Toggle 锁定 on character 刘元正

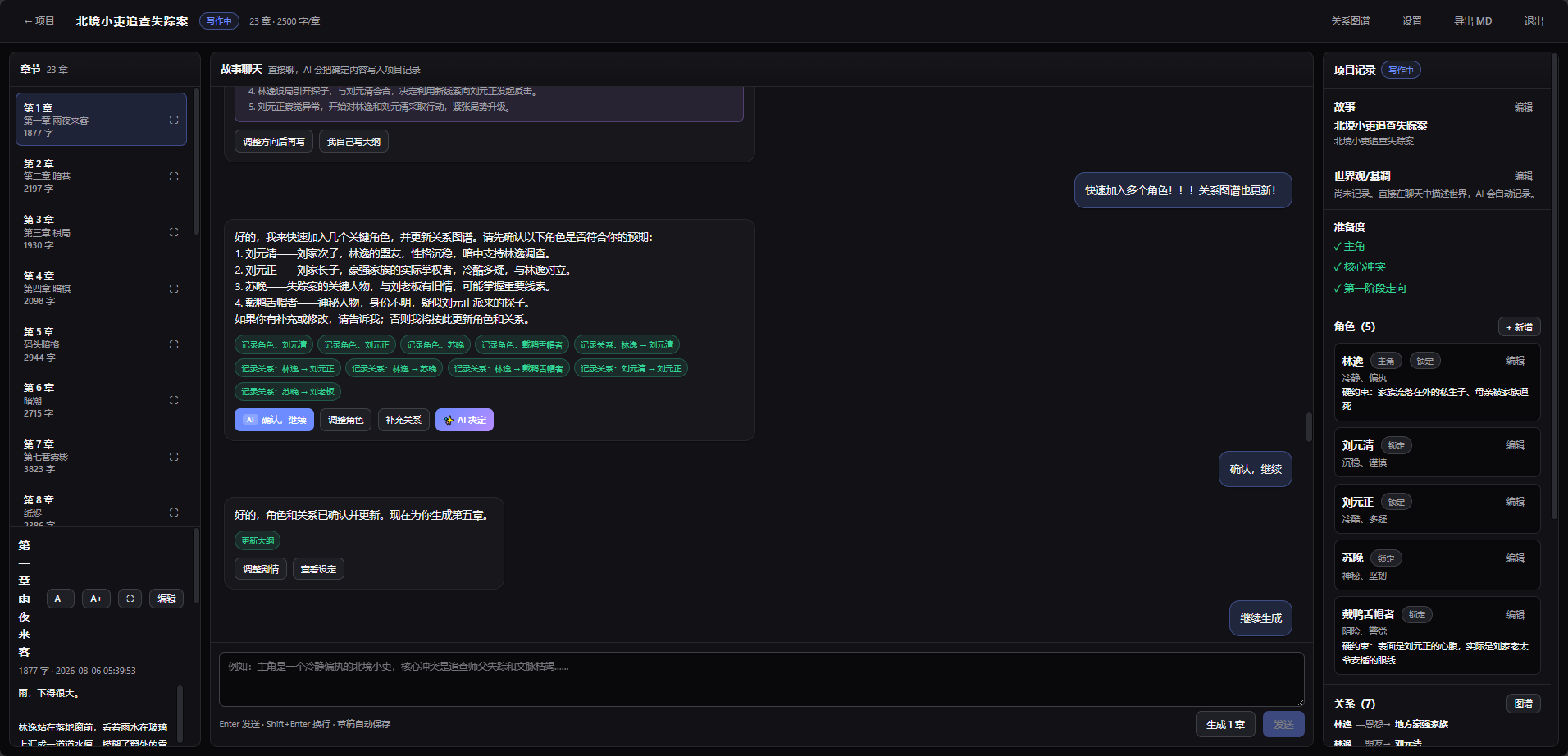pyautogui.click(x=1397, y=503)
